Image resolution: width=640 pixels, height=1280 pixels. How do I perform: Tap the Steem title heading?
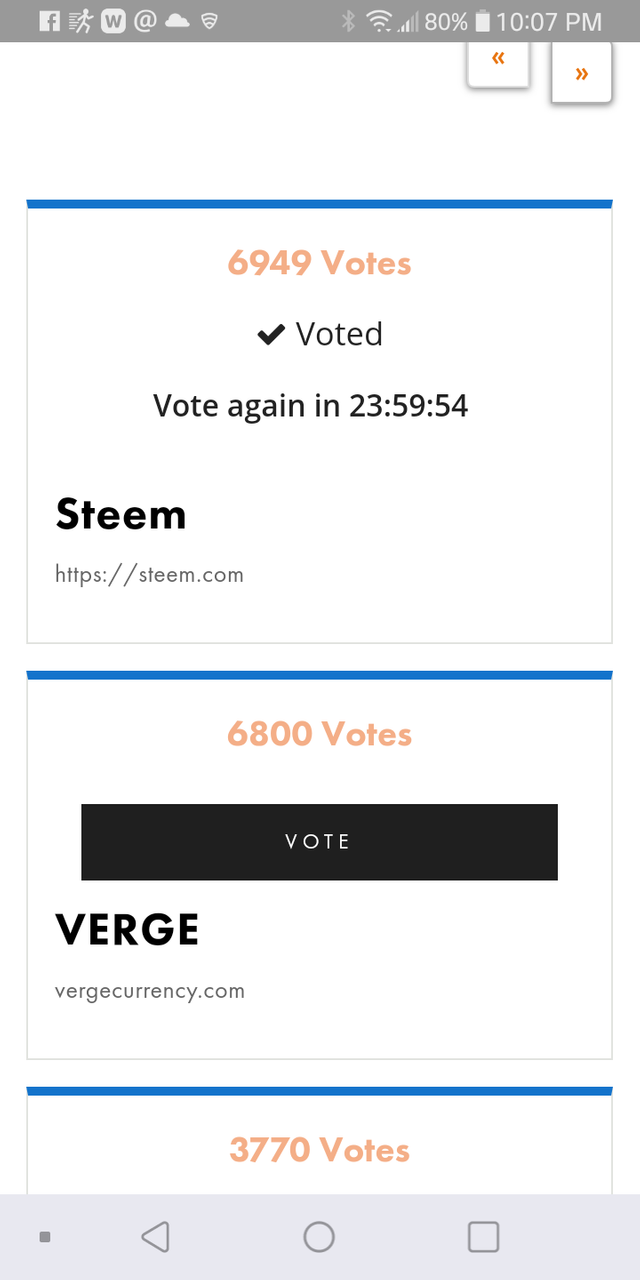pyautogui.click(x=121, y=515)
